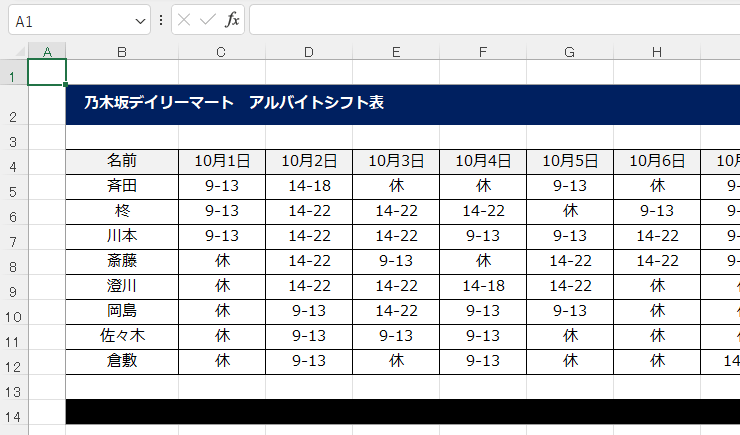740x435 pixels.
Task: Click the name cell 佐々木
Action: click(122, 337)
